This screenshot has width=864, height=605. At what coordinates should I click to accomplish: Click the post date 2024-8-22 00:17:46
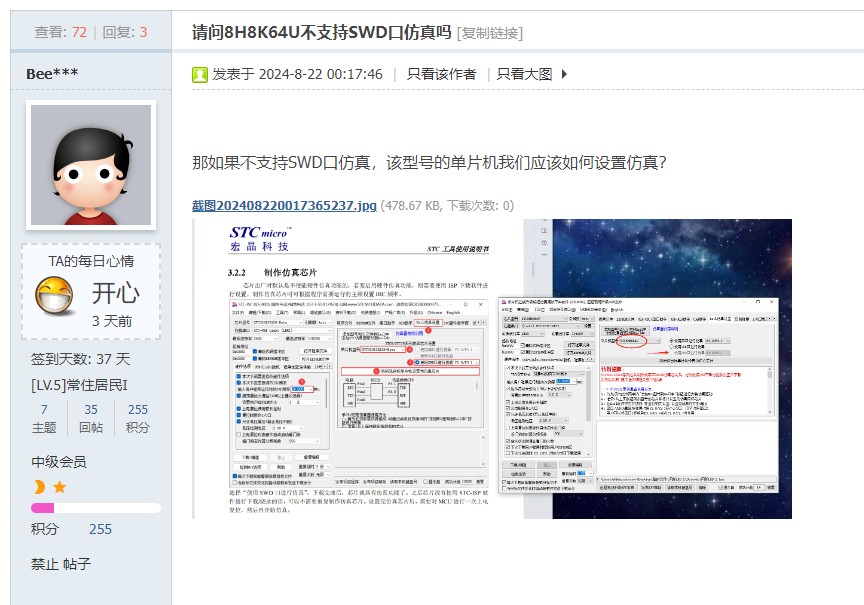[320, 74]
